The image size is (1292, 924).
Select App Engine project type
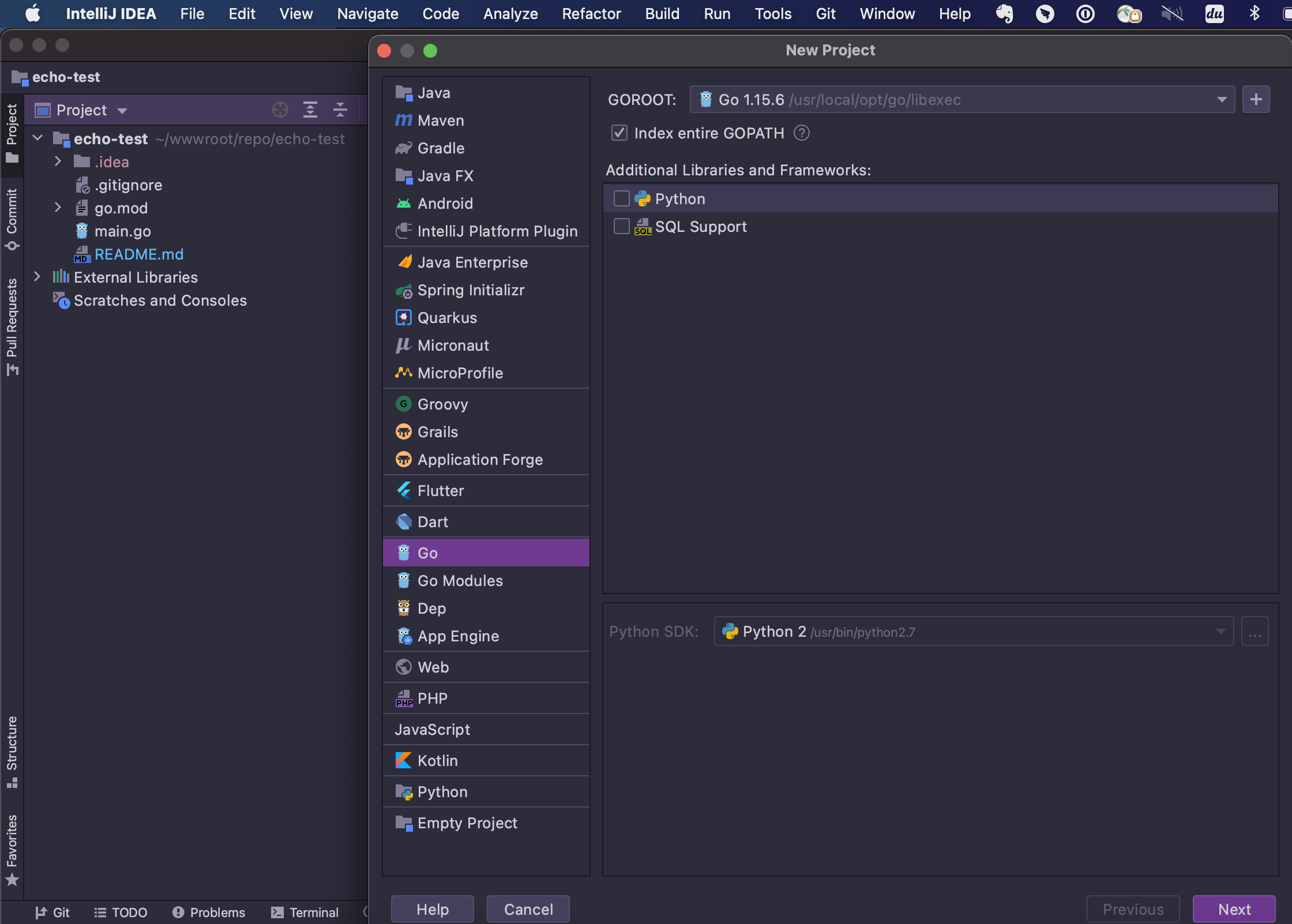click(486, 636)
